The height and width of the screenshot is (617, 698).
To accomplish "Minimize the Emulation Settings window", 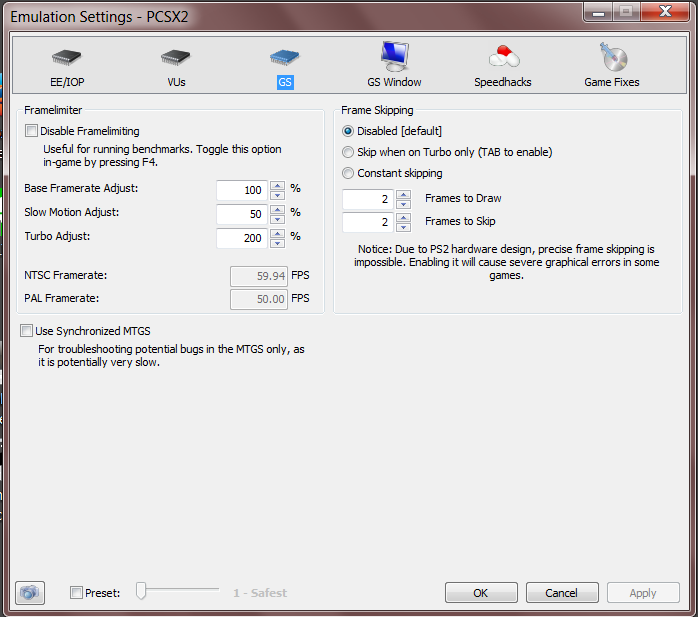I will click(598, 12).
